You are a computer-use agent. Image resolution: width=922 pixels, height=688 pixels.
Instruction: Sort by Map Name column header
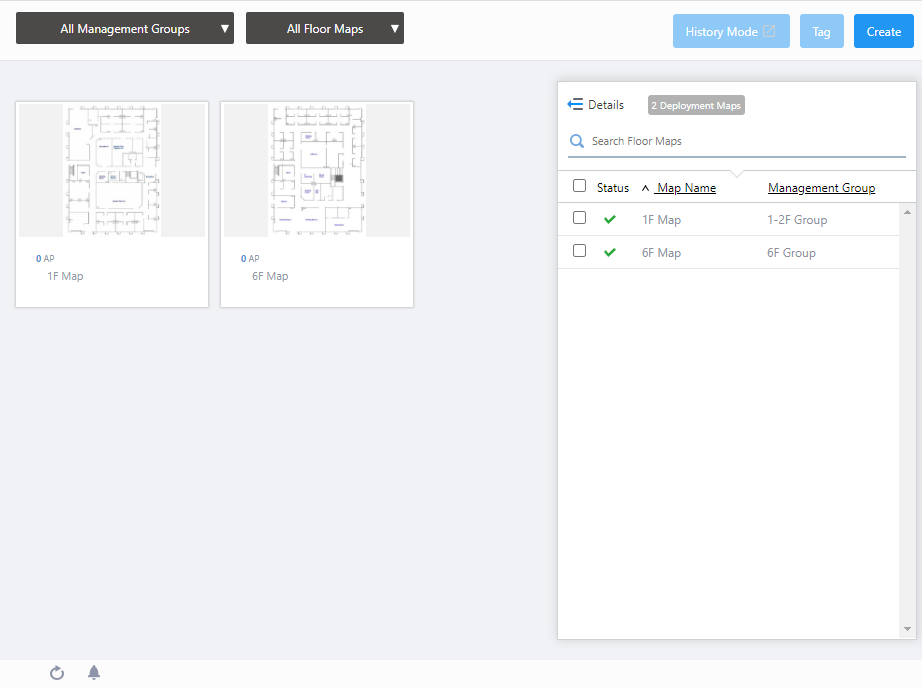pyautogui.click(x=686, y=188)
